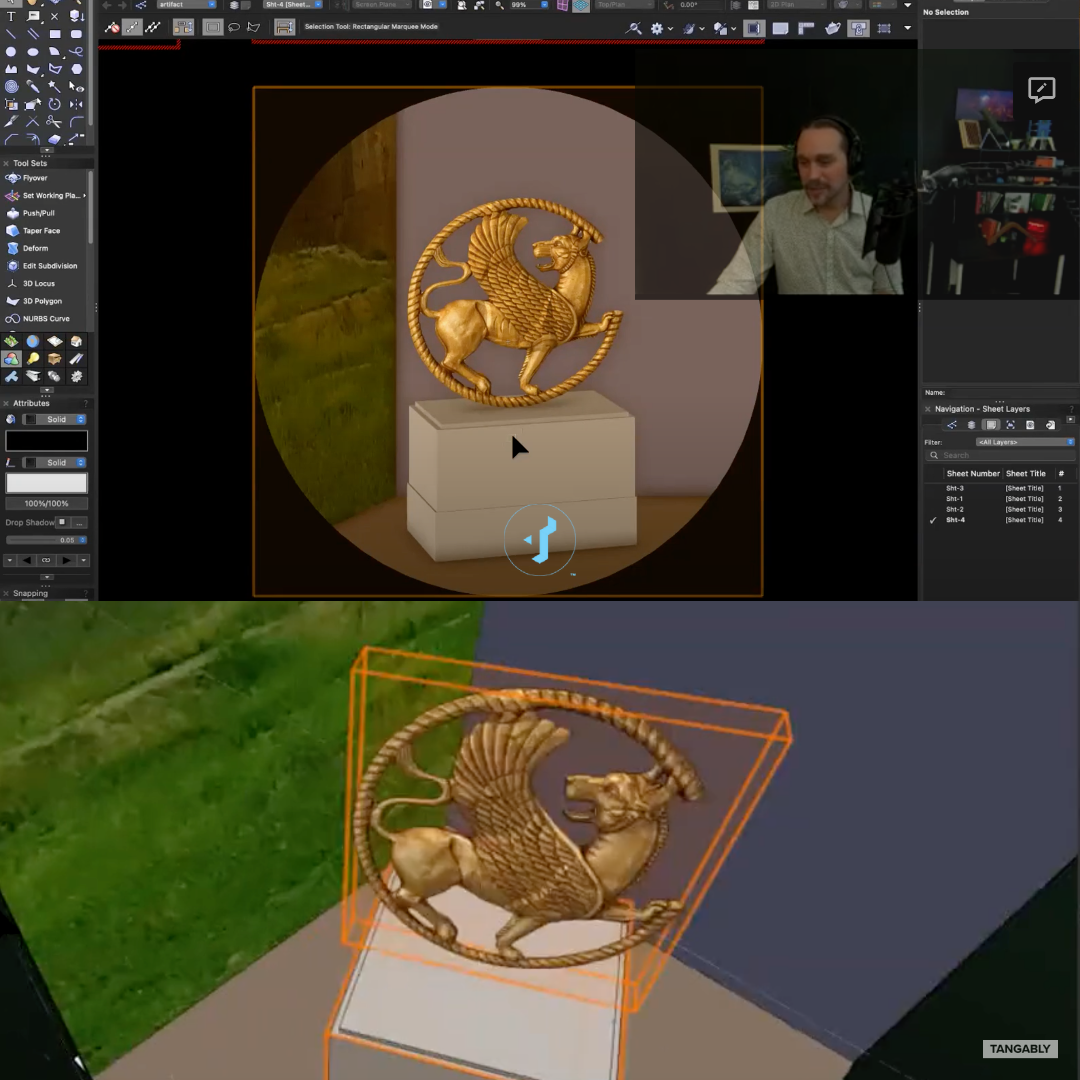The height and width of the screenshot is (1080, 1080).
Task: Select the Circle tool
Action: coord(11,52)
